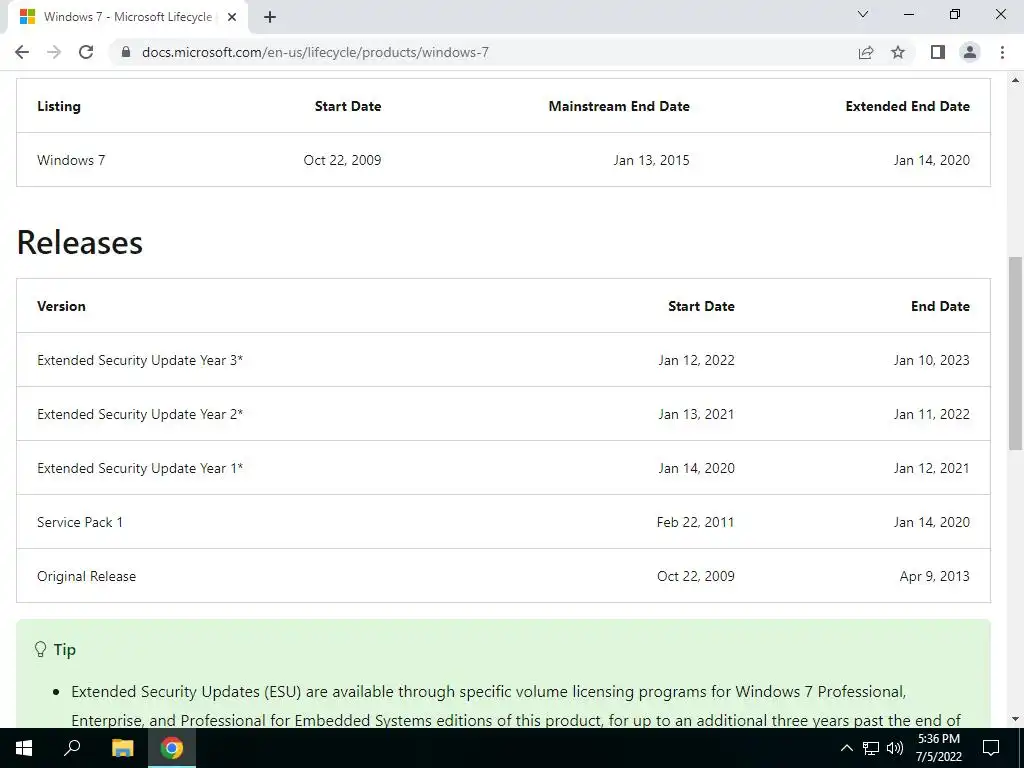This screenshot has height=768, width=1024.
Task: Click Jan 12, 2021 end date
Action: point(931,468)
